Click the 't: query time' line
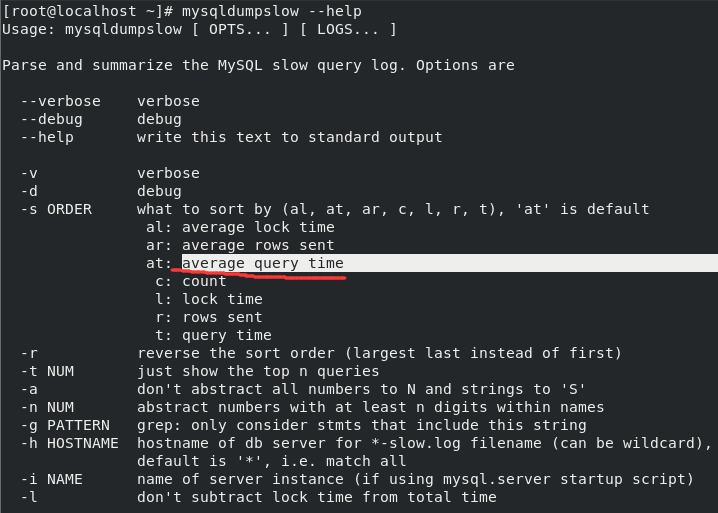 (x=213, y=335)
